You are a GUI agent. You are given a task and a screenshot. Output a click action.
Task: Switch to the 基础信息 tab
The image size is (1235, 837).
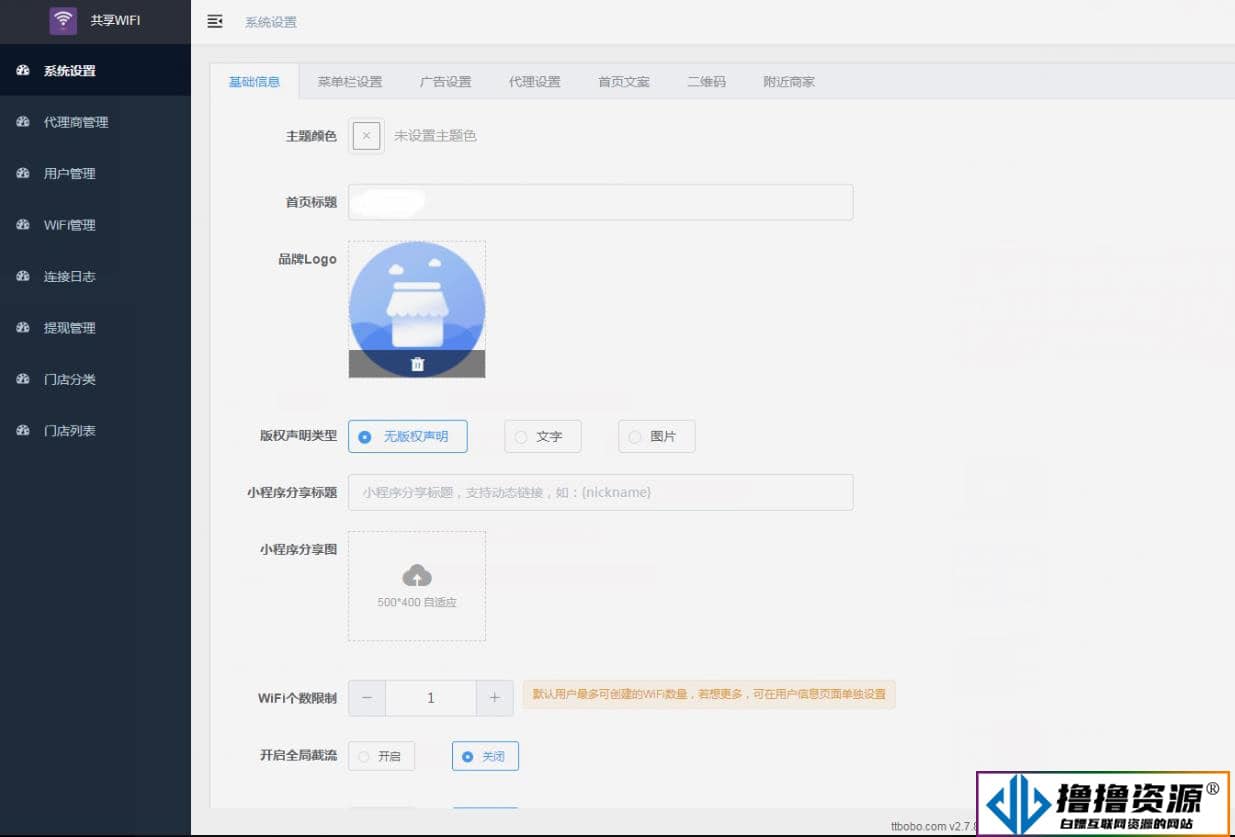point(255,82)
